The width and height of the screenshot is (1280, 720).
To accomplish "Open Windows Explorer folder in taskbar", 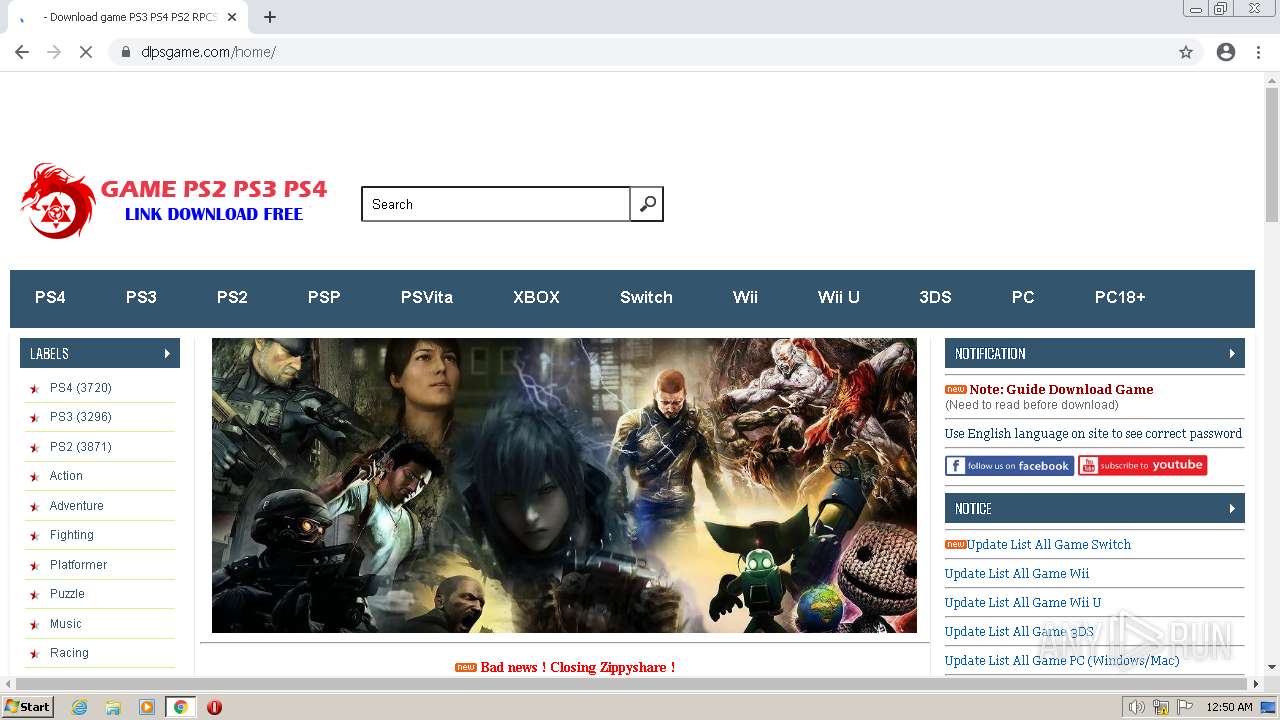I will tap(113, 707).
